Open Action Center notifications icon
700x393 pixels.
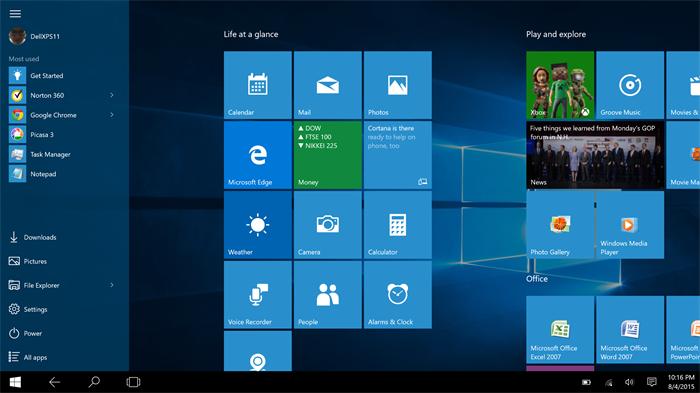click(x=652, y=382)
